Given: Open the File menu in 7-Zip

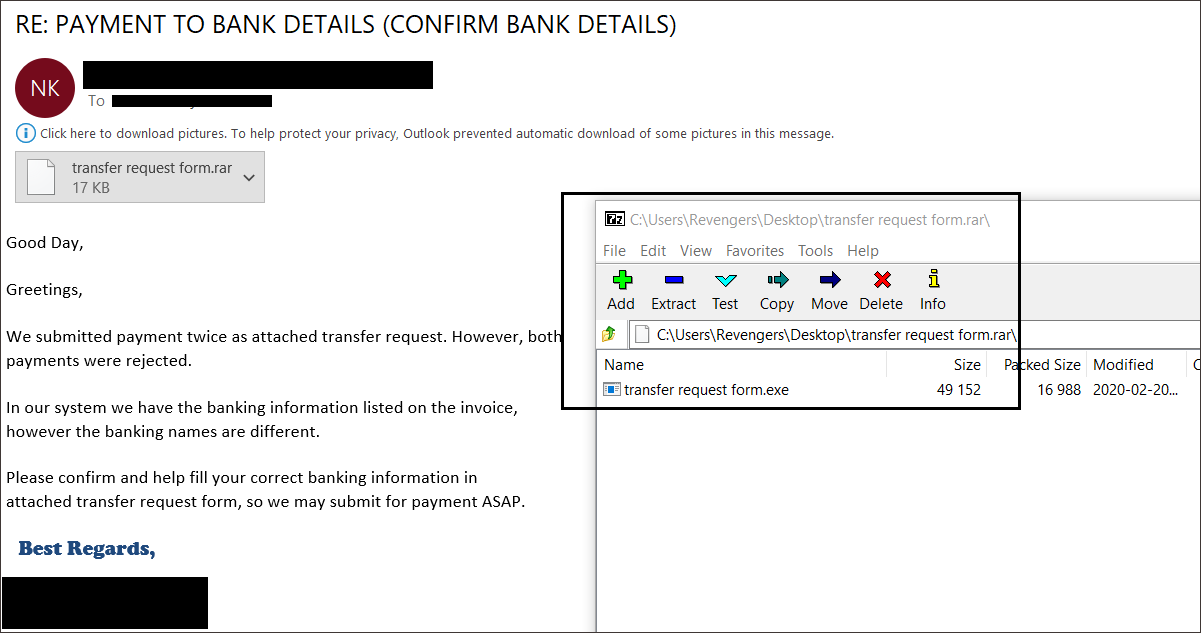Looking at the screenshot, I should [x=614, y=251].
